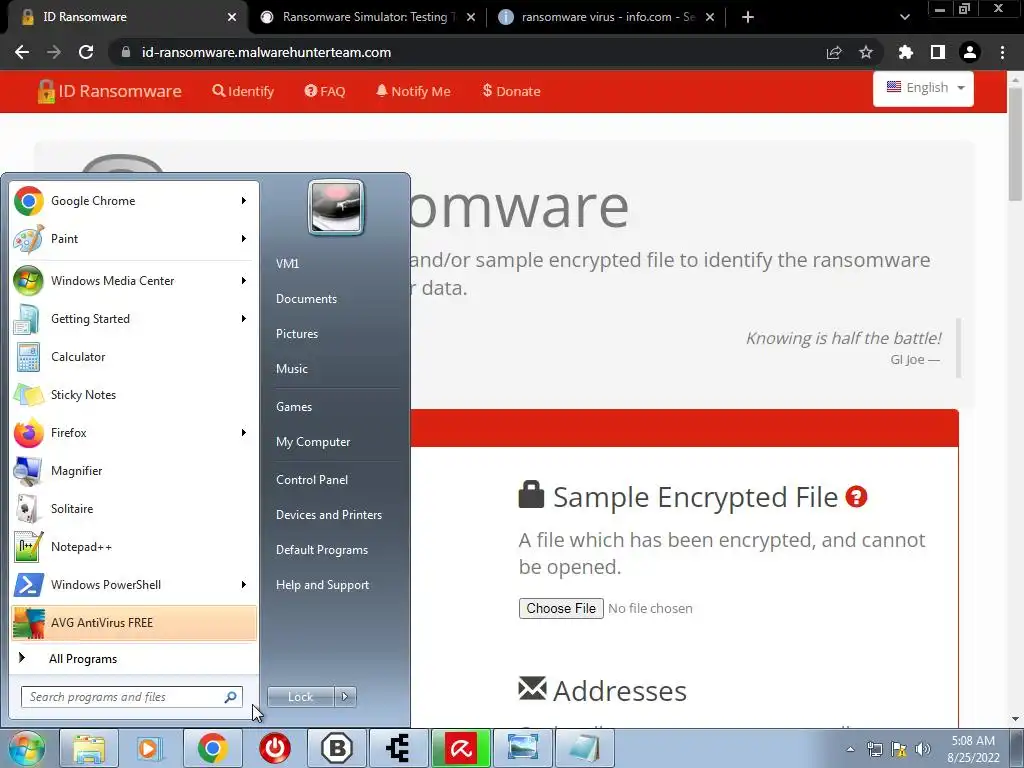Click the page vertical scrollbar thumb
The image size is (1024, 768).
click(x=1015, y=142)
